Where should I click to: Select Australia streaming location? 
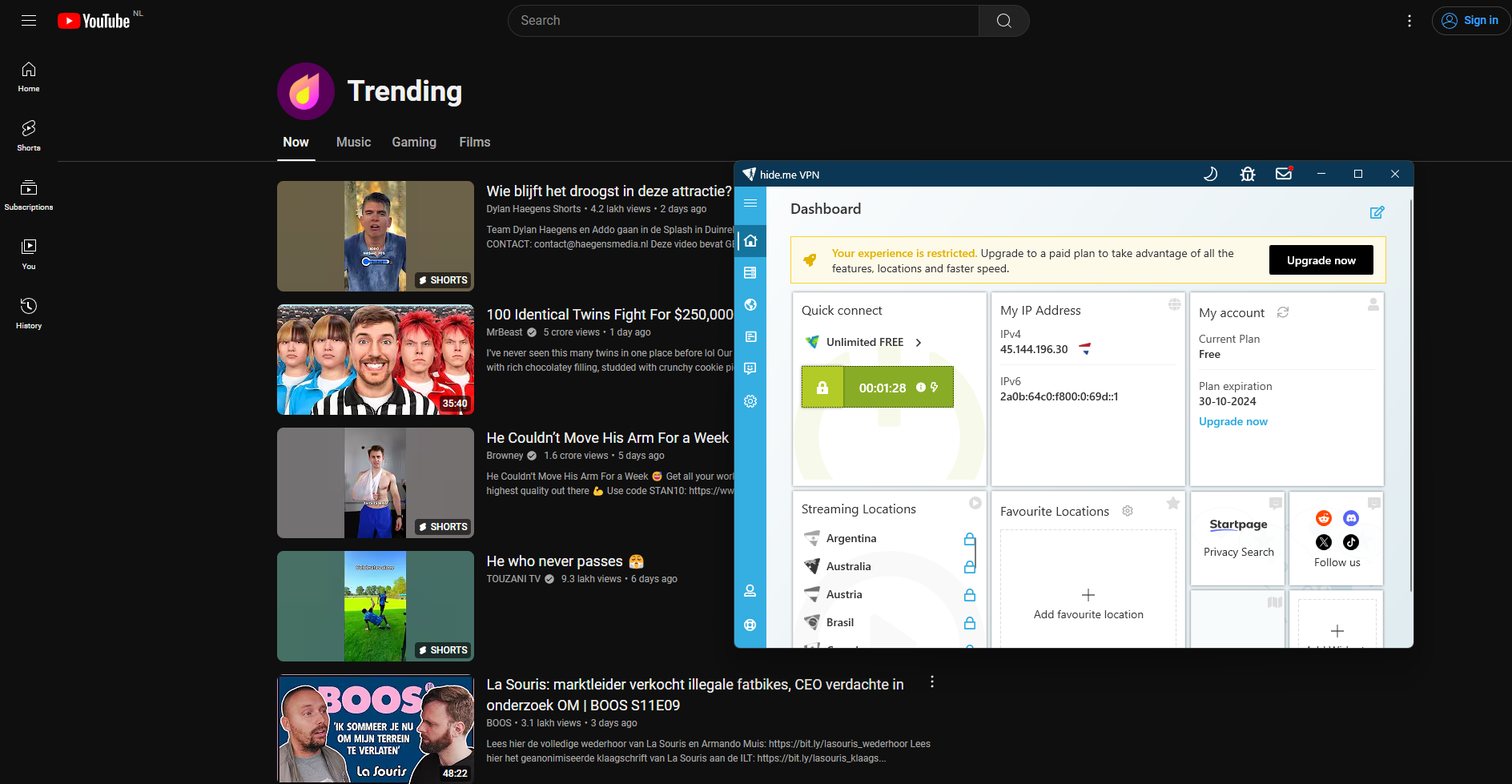coord(848,567)
